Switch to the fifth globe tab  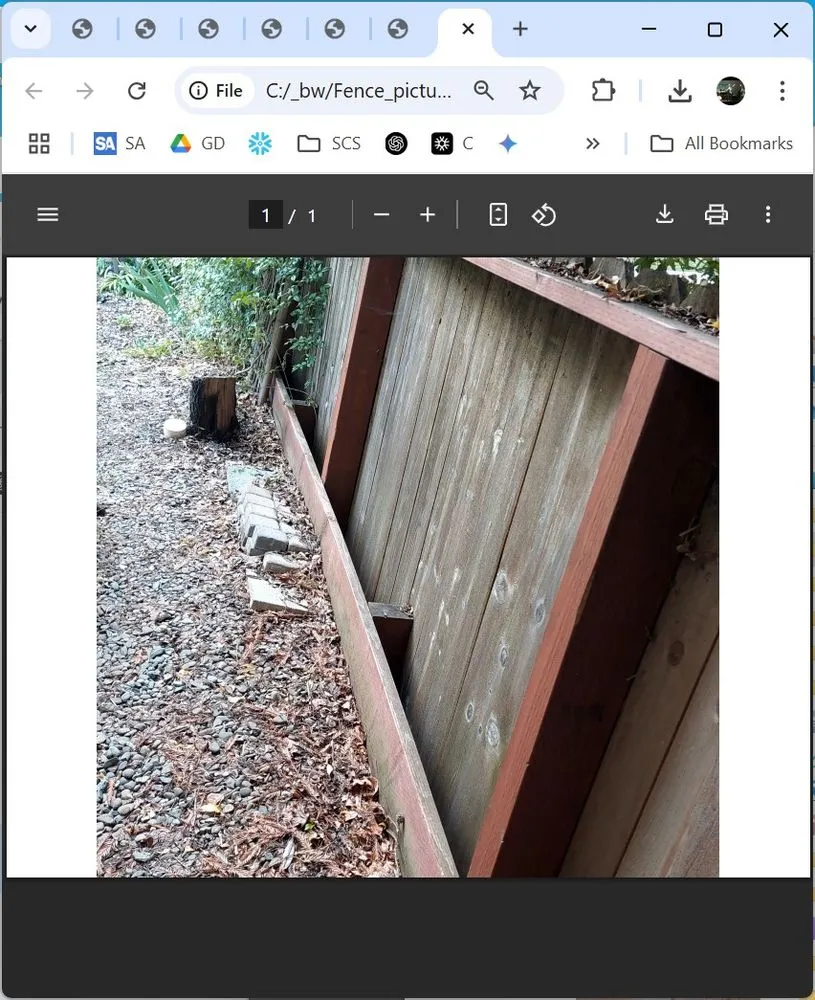point(334,29)
